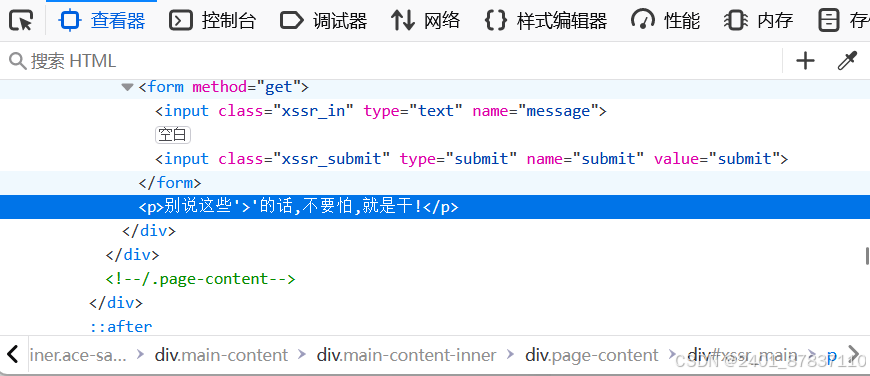The width and height of the screenshot is (870, 376).
Task: Click the 空白 whitespace badge
Action: [173, 135]
